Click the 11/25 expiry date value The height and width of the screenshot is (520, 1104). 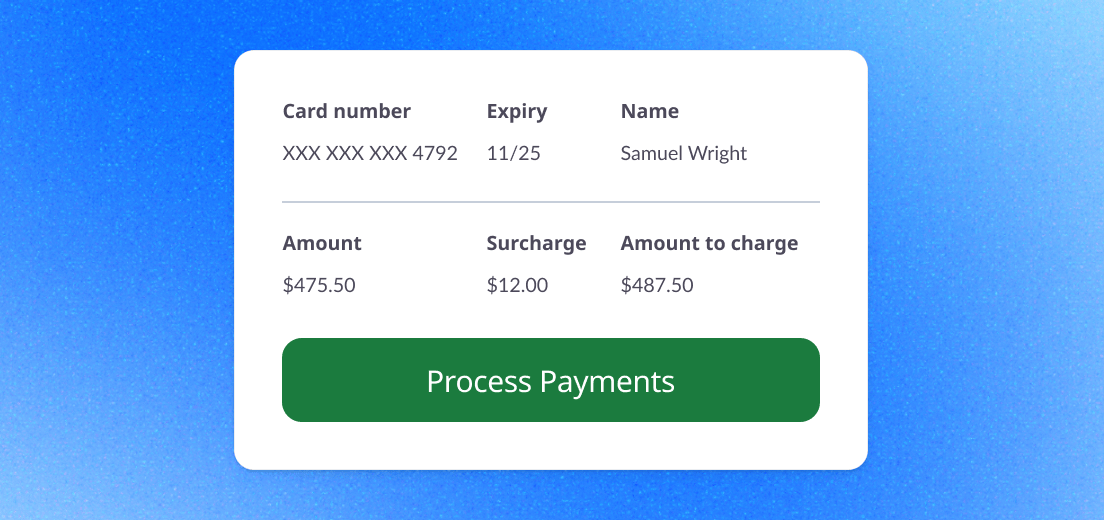point(514,154)
